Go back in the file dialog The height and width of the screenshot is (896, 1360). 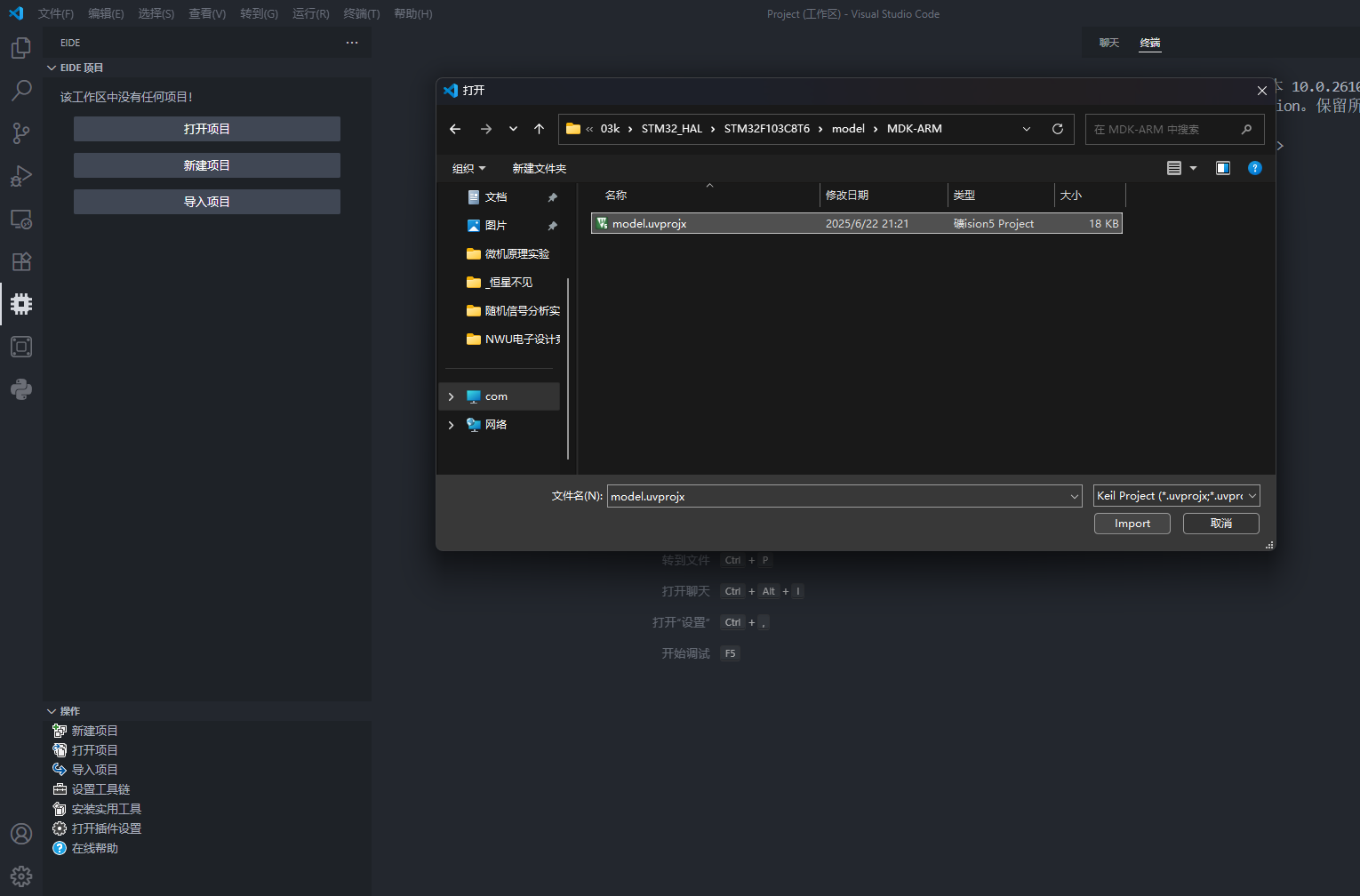click(x=455, y=129)
